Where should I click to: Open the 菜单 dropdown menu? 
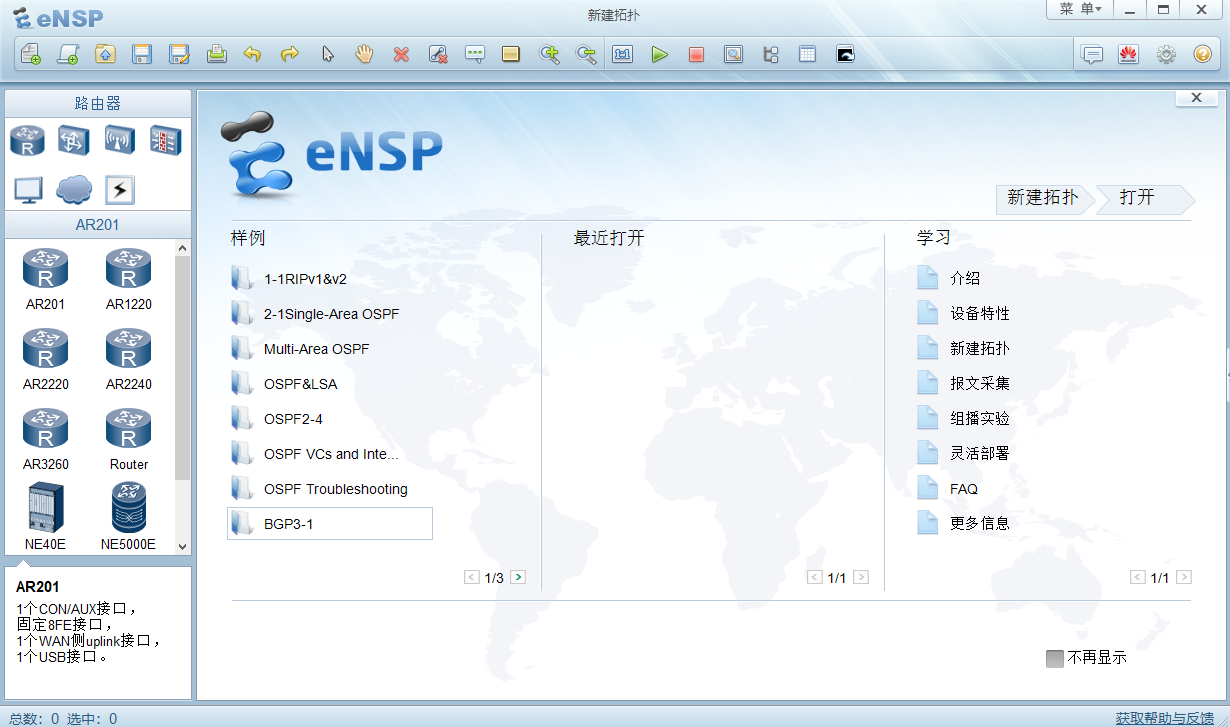[1081, 9]
